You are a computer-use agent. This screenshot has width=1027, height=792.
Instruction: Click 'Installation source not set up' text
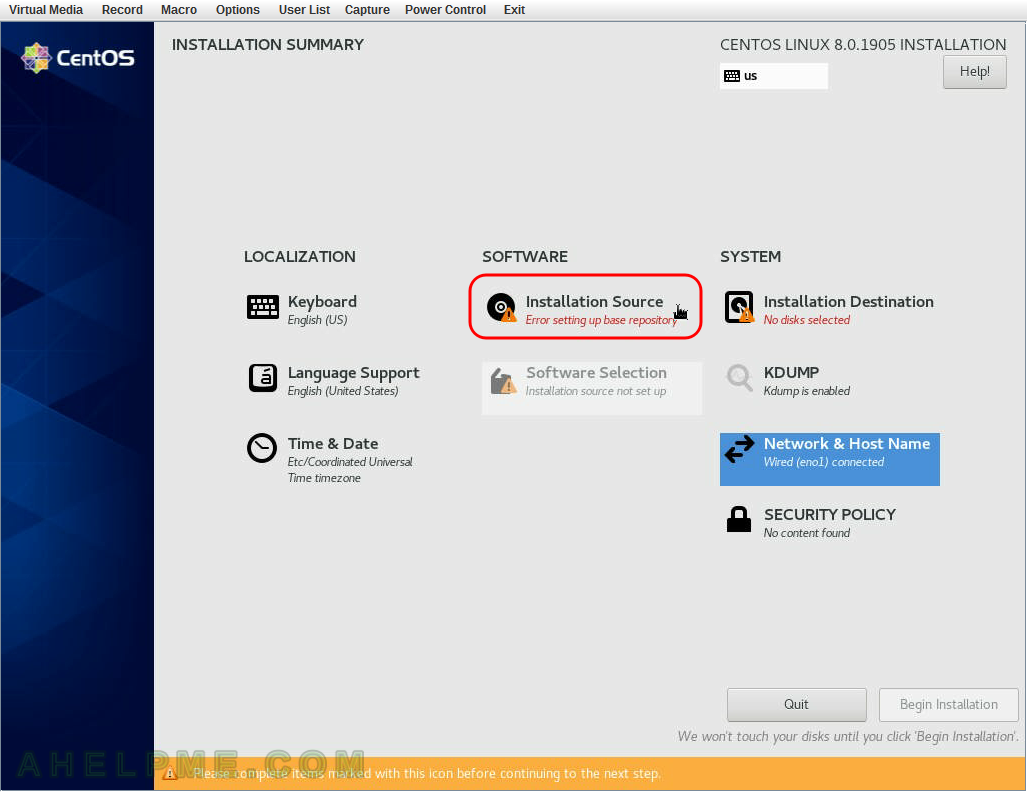point(595,391)
